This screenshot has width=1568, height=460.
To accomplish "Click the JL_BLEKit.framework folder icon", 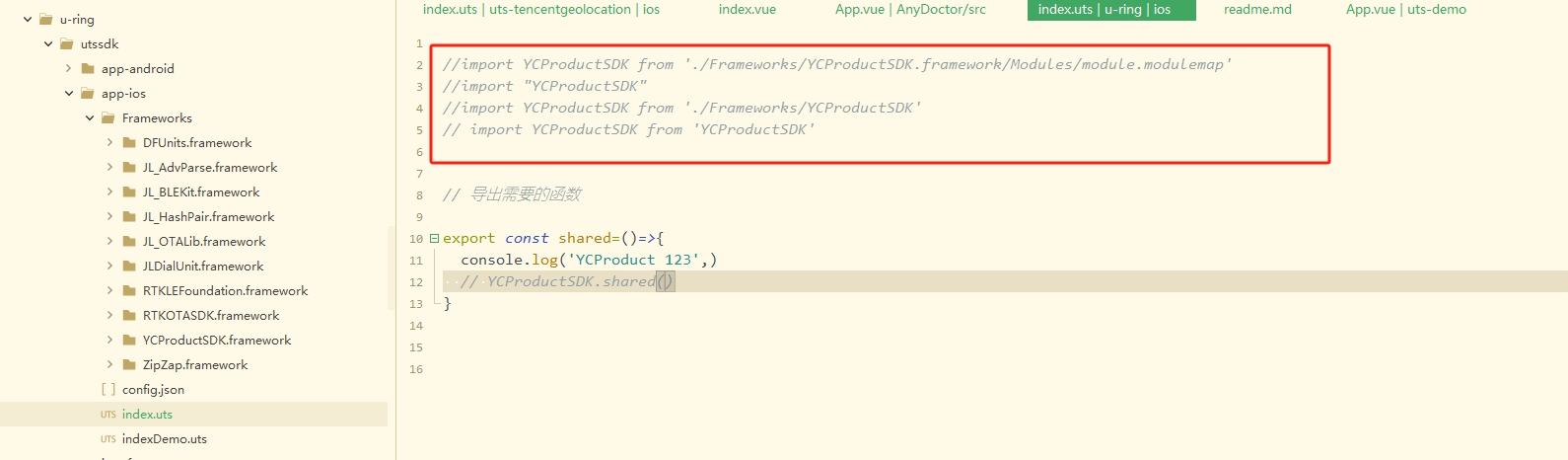I will (x=129, y=192).
